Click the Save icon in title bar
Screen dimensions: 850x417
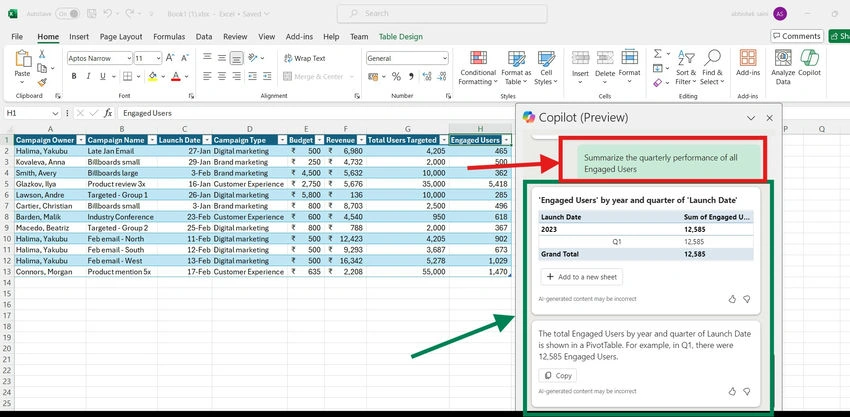click(92, 14)
